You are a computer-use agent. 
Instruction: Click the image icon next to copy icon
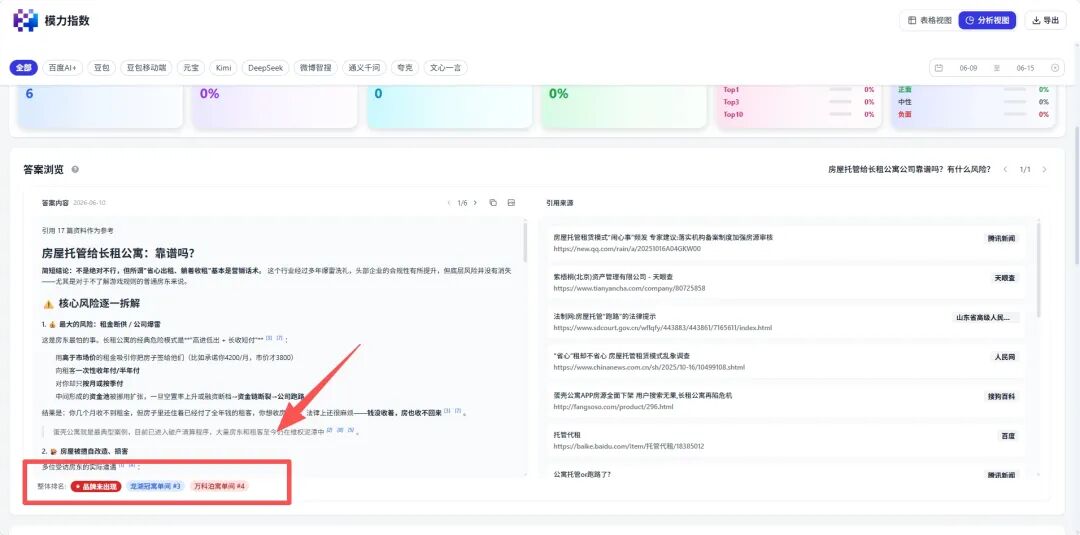(x=511, y=203)
